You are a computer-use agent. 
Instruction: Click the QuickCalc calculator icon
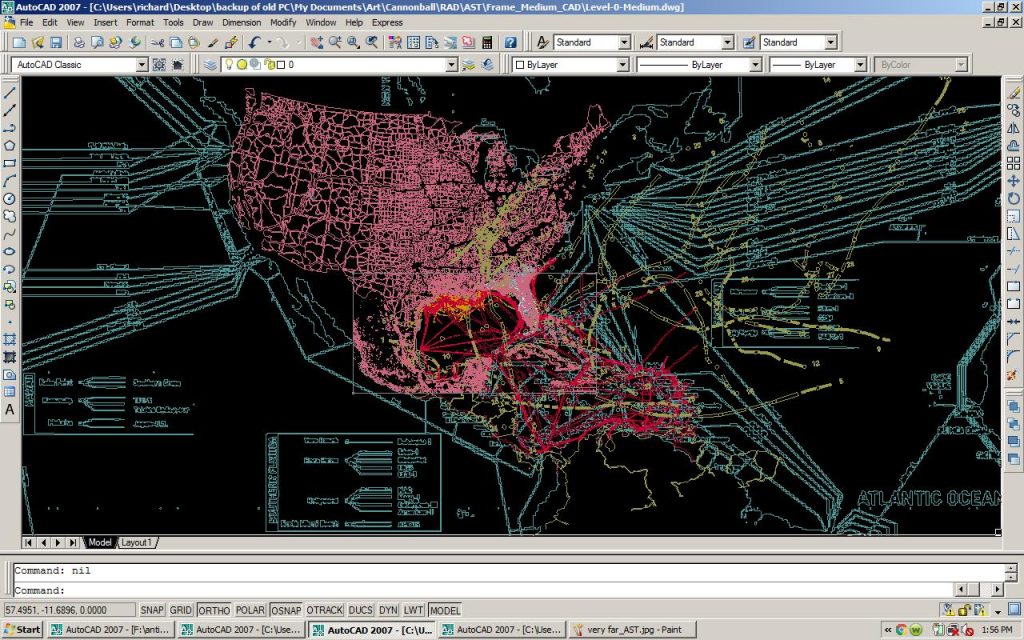[487, 42]
